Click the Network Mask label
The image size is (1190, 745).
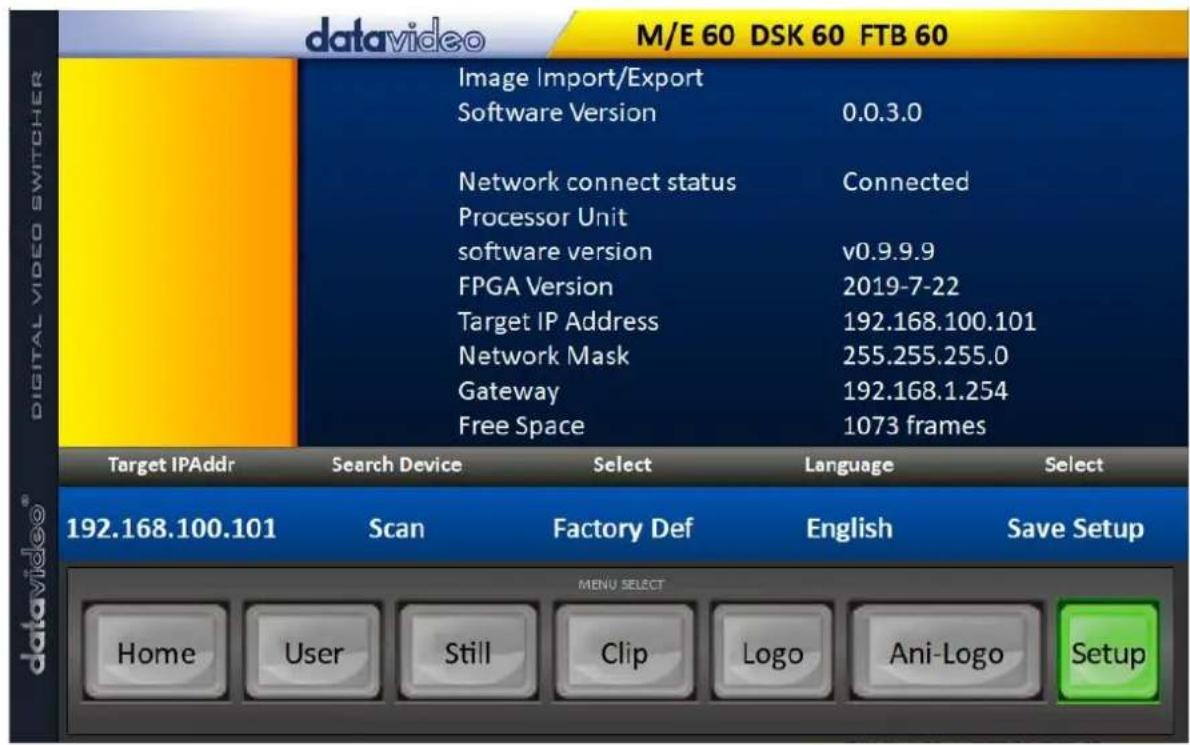pyautogui.click(x=543, y=356)
